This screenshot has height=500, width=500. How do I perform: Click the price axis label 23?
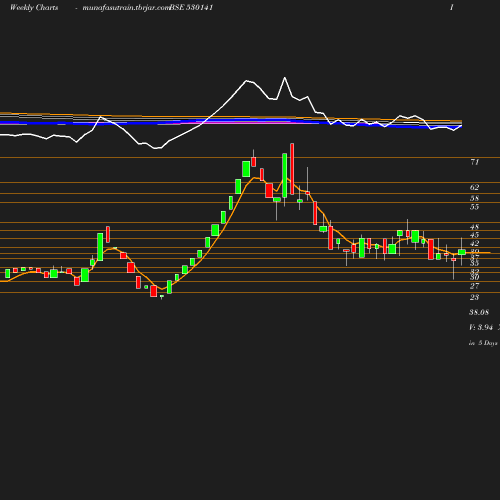coord(475,297)
